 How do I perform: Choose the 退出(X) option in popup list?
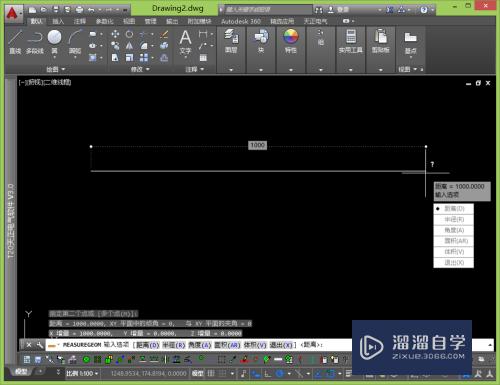453,263
